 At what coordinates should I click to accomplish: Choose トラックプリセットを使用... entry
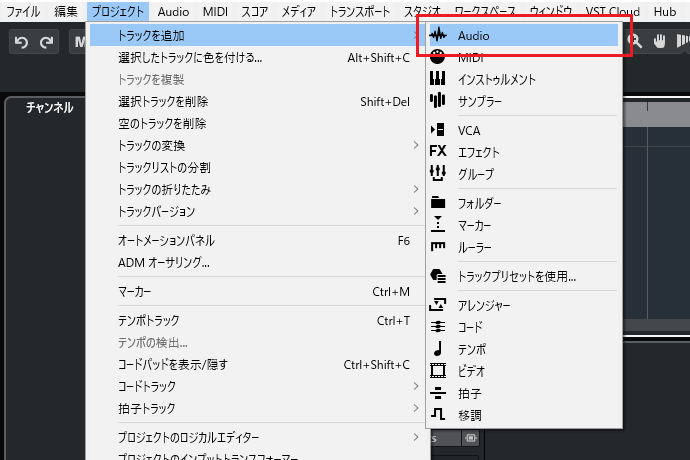[x=524, y=276]
